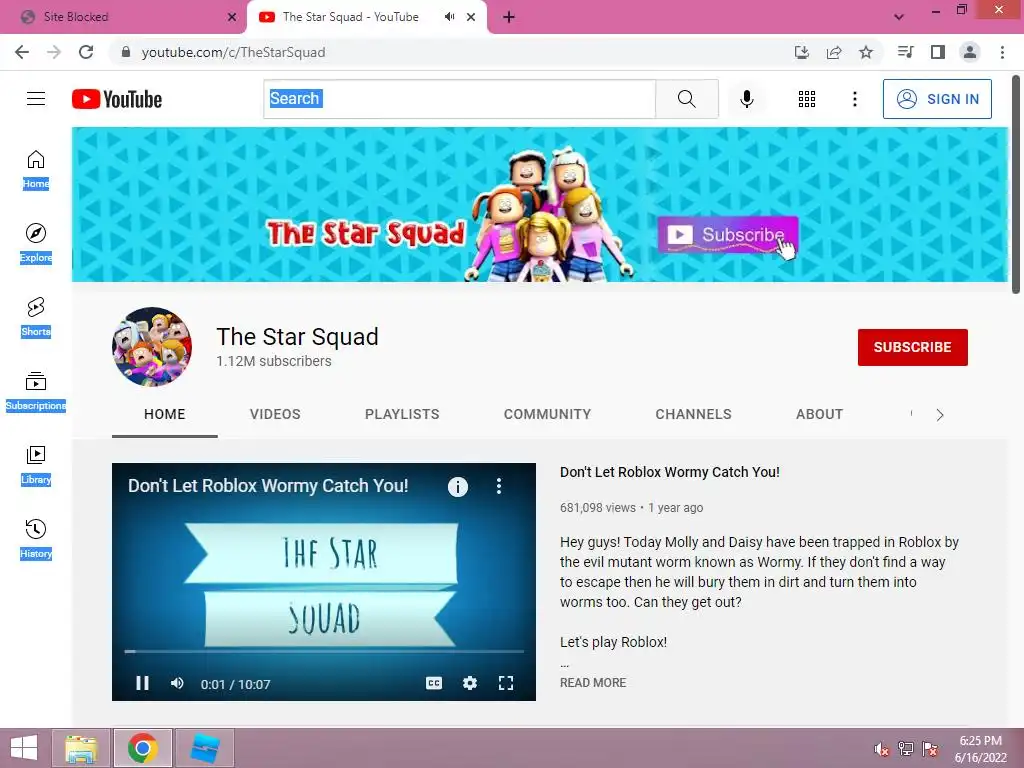The width and height of the screenshot is (1024, 768).
Task: Close The Star Squad YouTube tab
Action: 471,17
